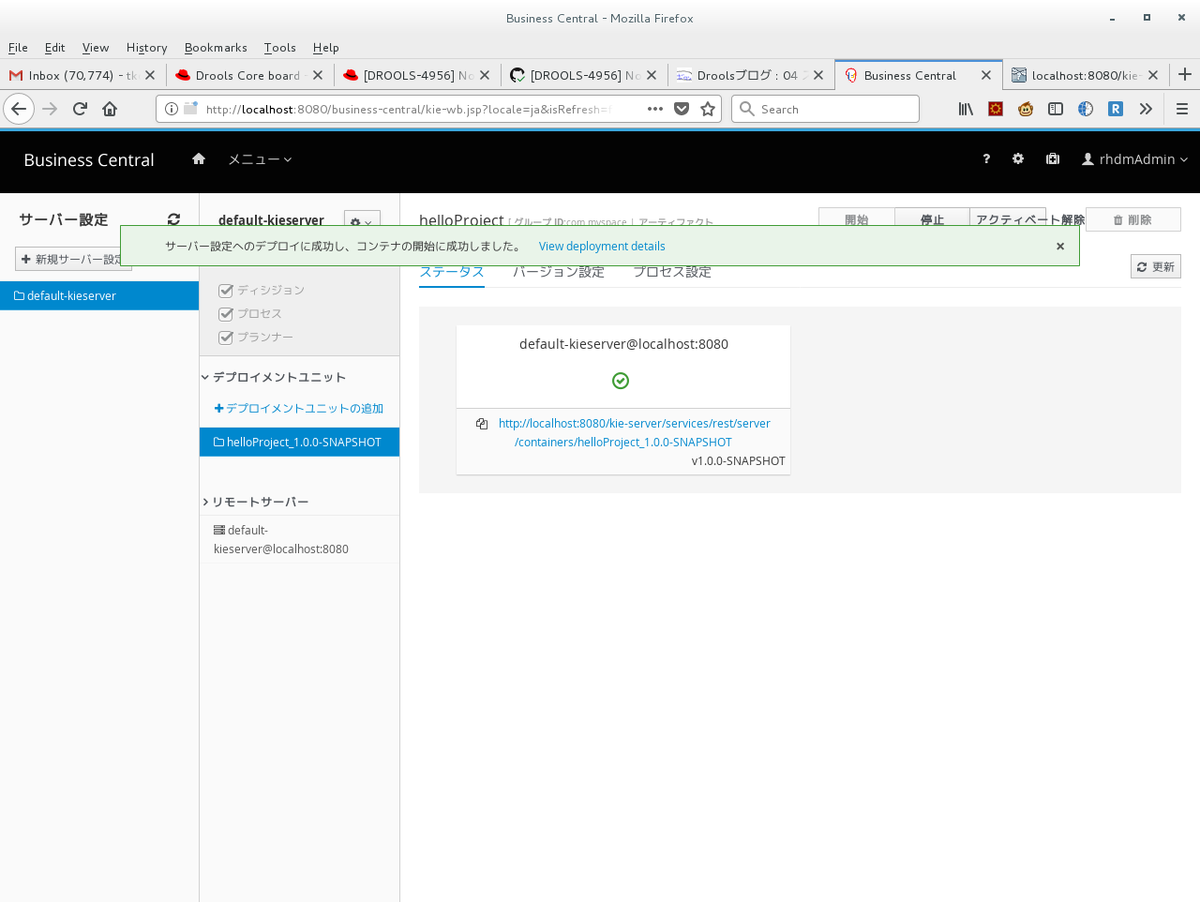Go back with Firefox back arrow
Image resolution: width=1200 pixels, height=902 pixels.
pyautogui.click(x=19, y=109)
